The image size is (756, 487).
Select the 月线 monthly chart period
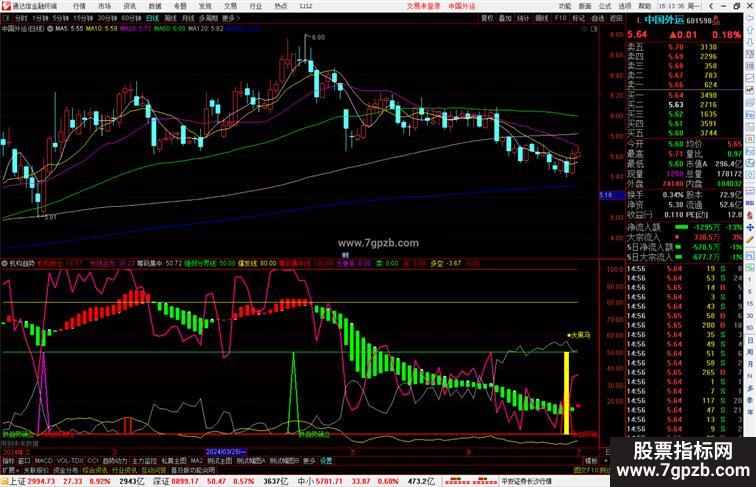(188, 18)
